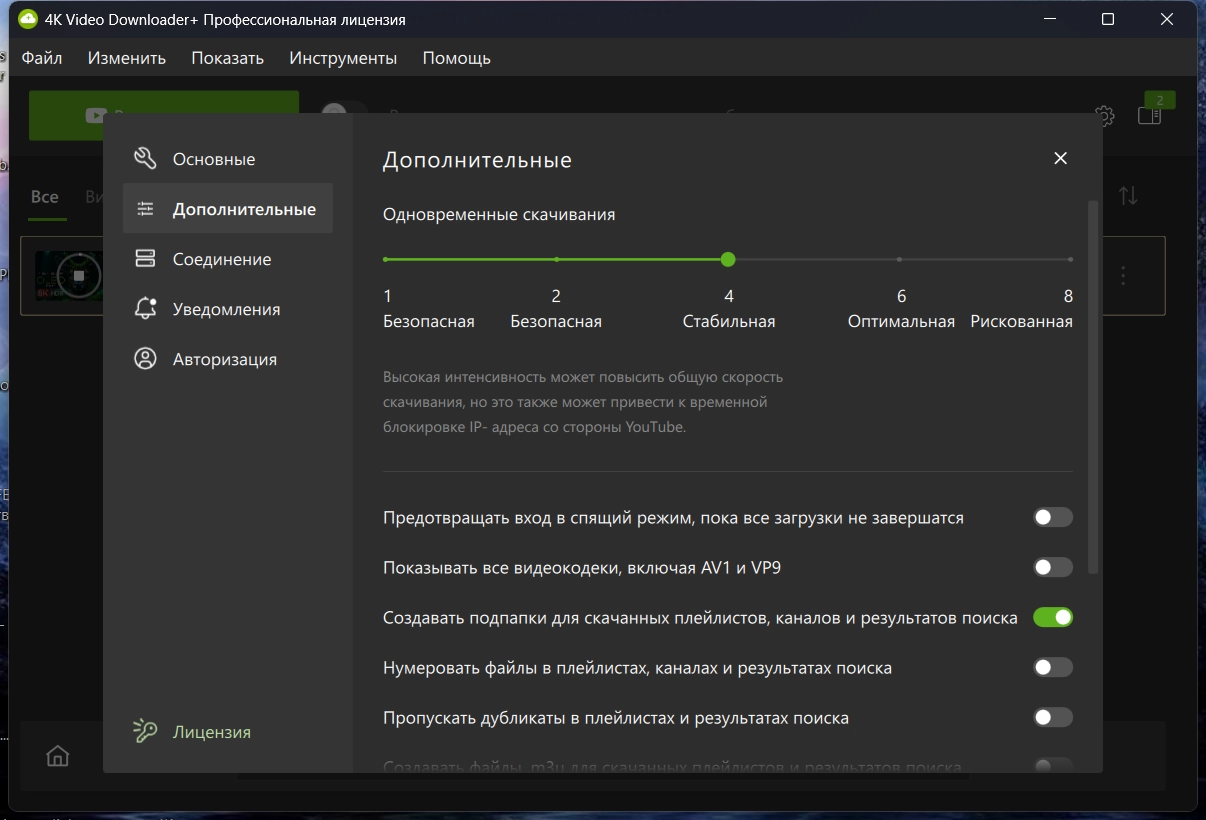Open the Авторизация settings section
Viewport: 1206px width, 820px height.
coord(227,359)
